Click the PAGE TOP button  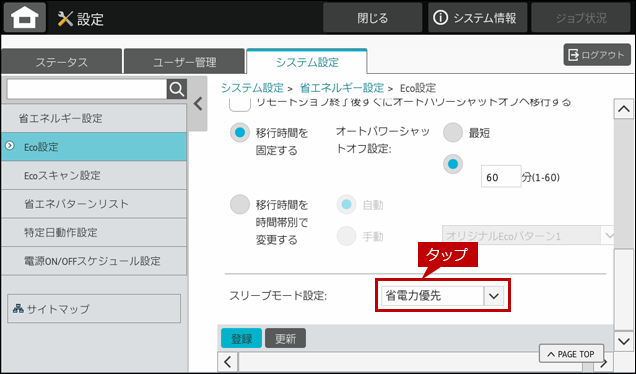(571, 354)
